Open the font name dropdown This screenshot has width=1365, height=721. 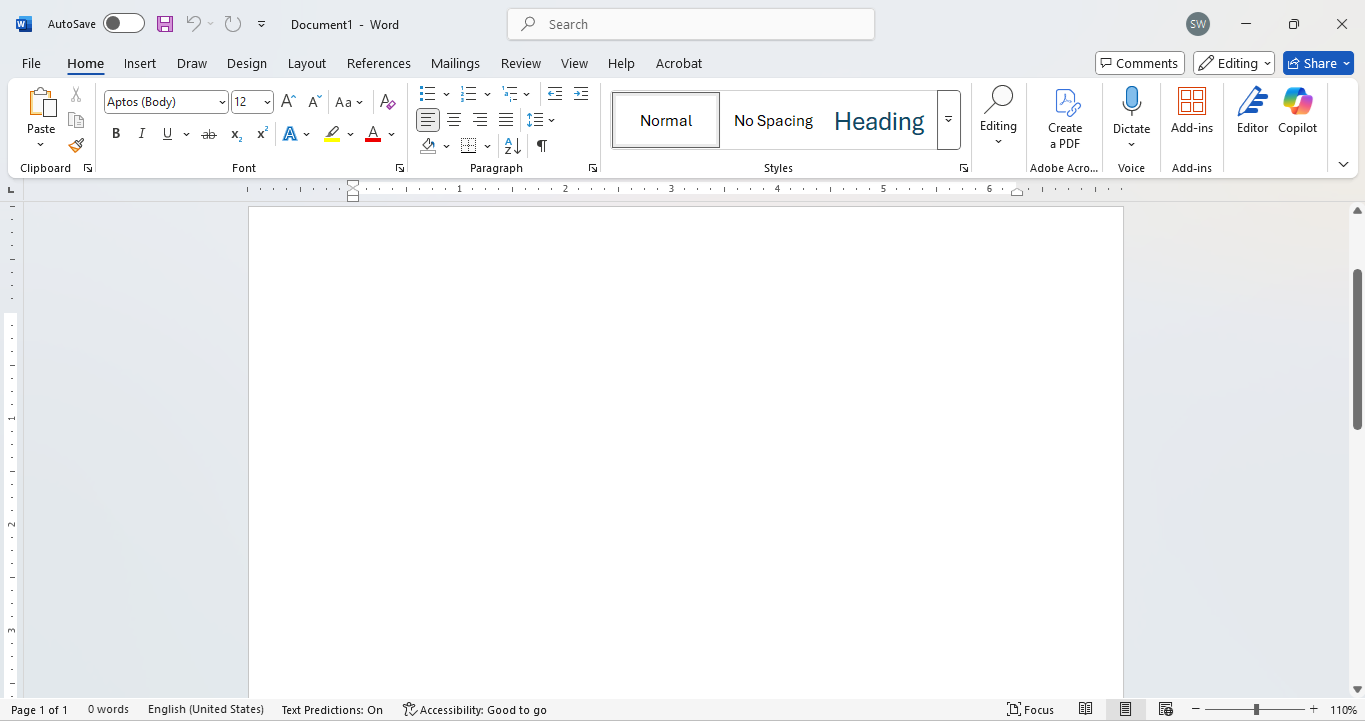222,102
